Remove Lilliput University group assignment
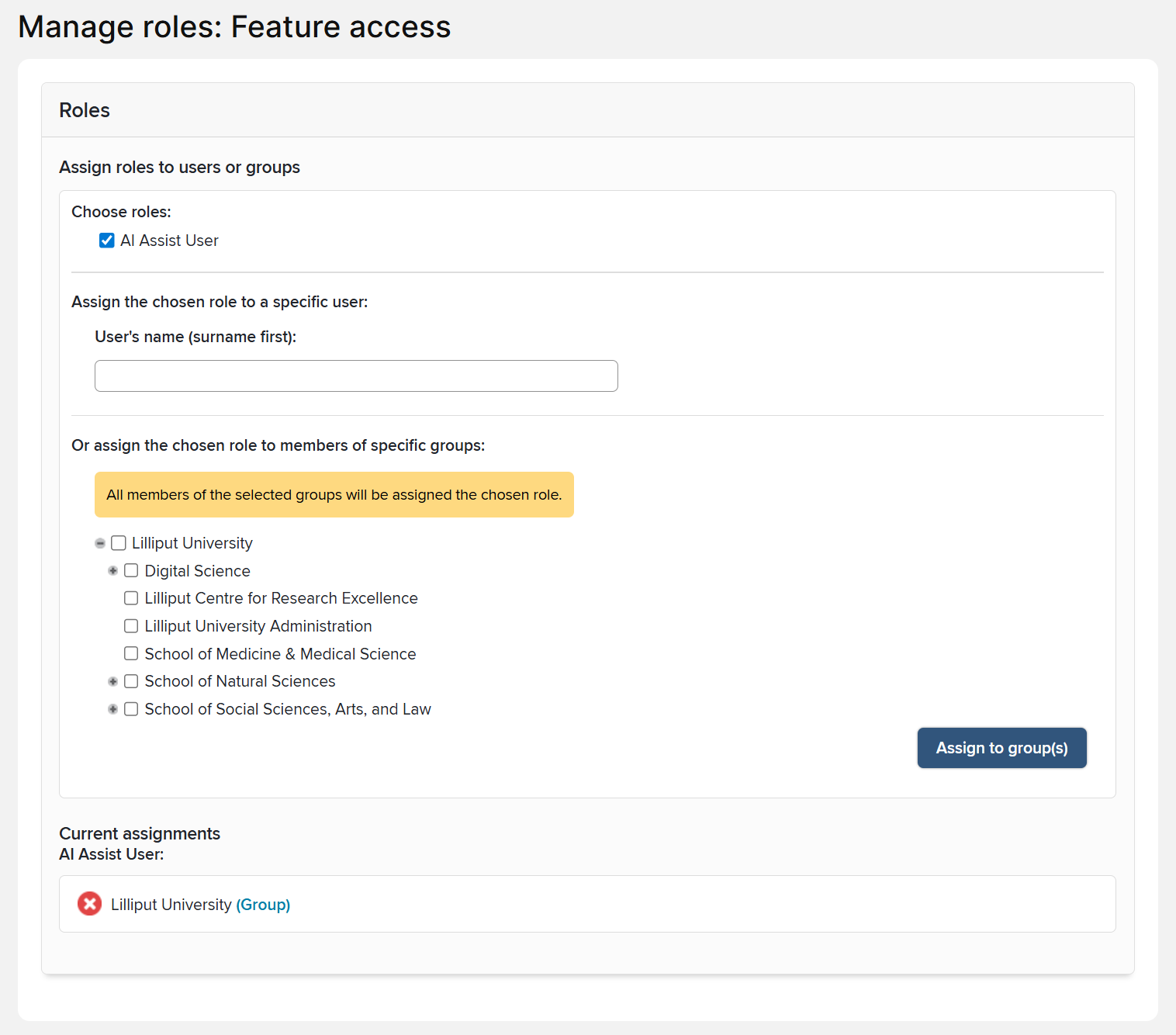The width and height of the screenshot is (1176, 1035). [89, 904]
